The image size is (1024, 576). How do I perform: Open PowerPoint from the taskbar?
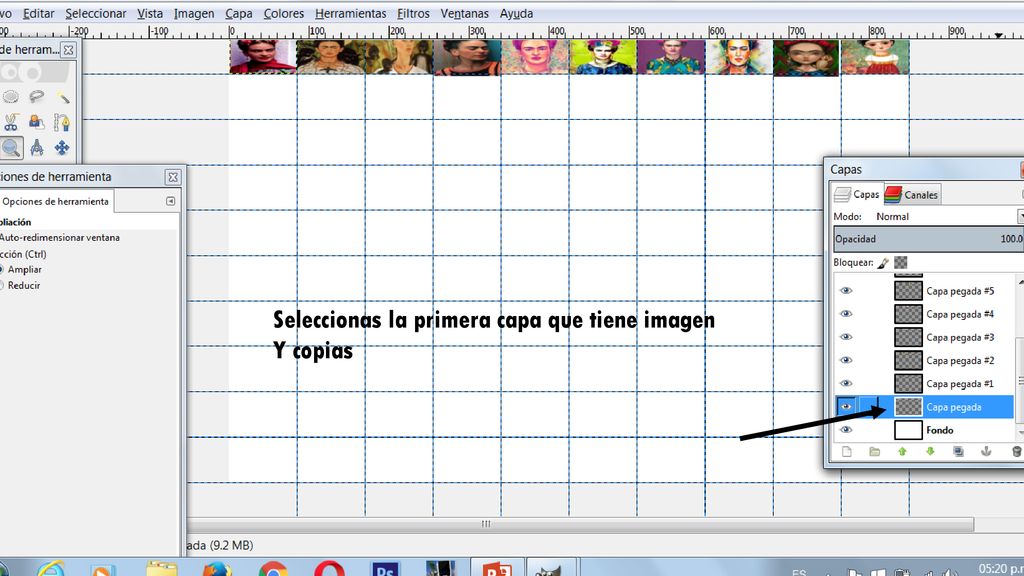tap(497, 568)
